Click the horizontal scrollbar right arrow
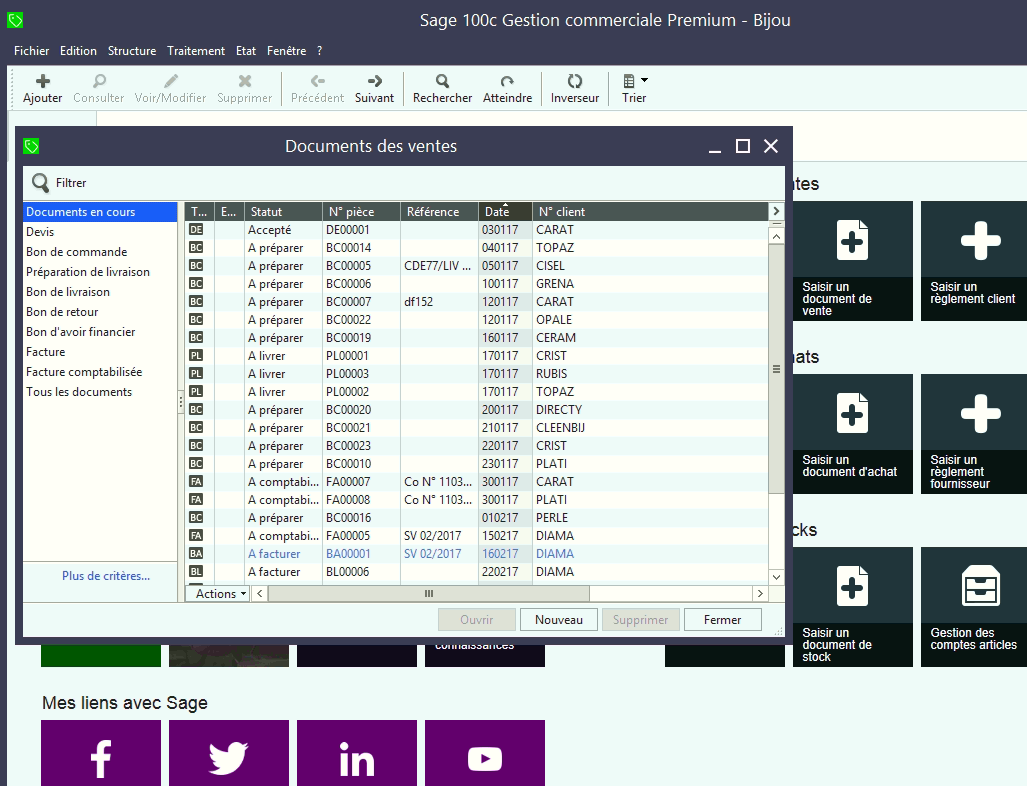 tap(760, 593)
